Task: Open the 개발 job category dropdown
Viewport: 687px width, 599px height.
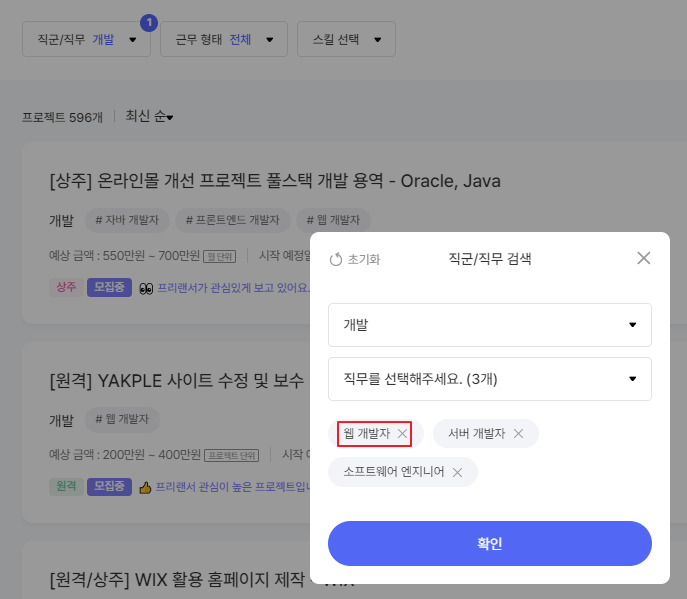Action: click(490, 325)
